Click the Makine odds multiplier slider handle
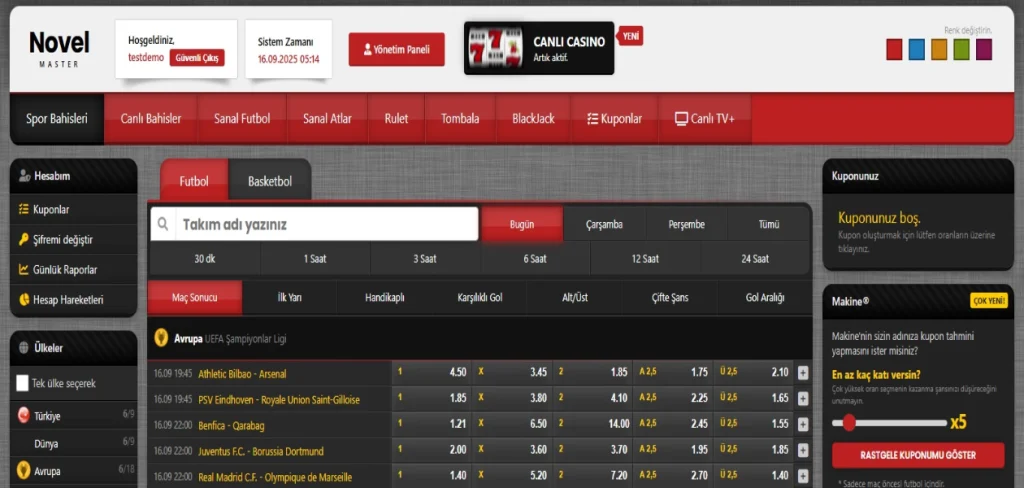This screenshot has width=1024, height=488. pyautogui.click(x=848, y=423)
